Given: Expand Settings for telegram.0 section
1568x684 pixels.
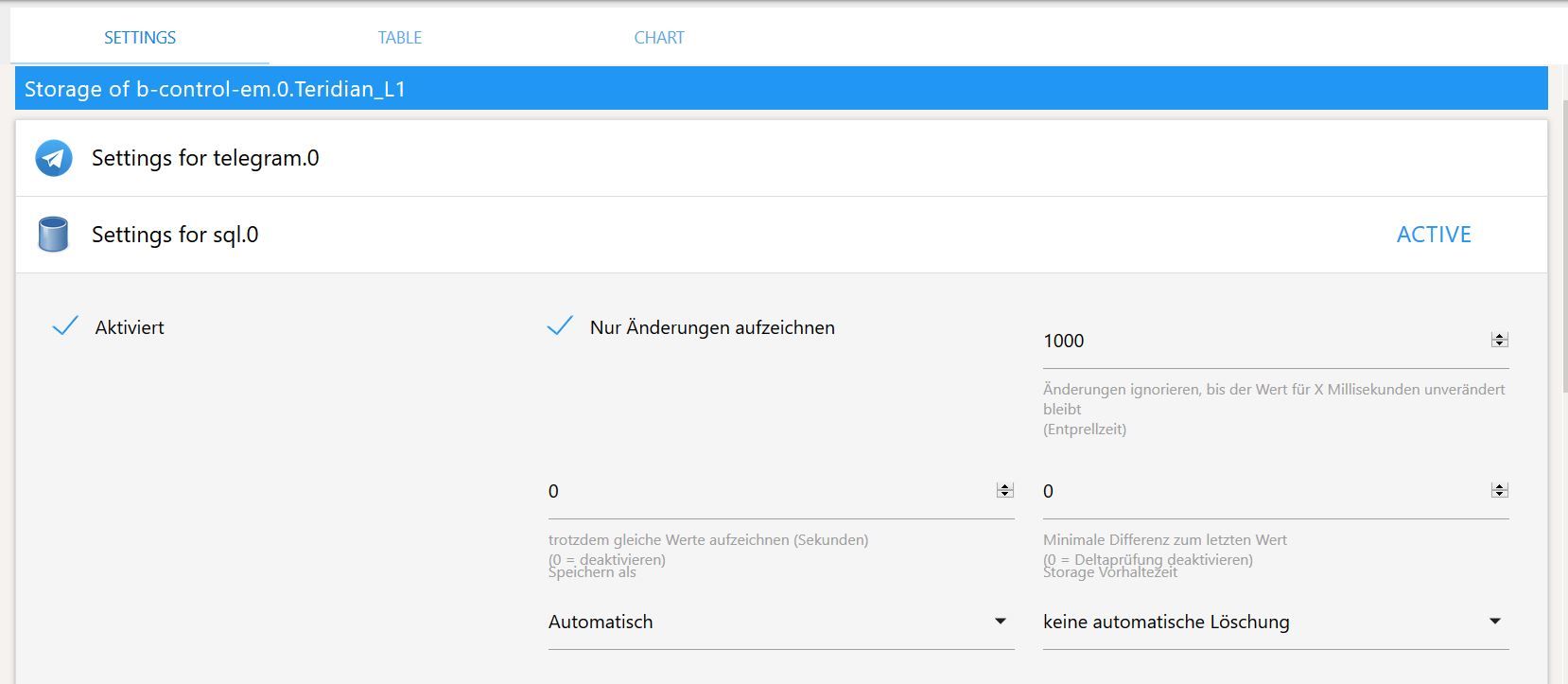Looking at the screenshot, I should tap(781, 158).
